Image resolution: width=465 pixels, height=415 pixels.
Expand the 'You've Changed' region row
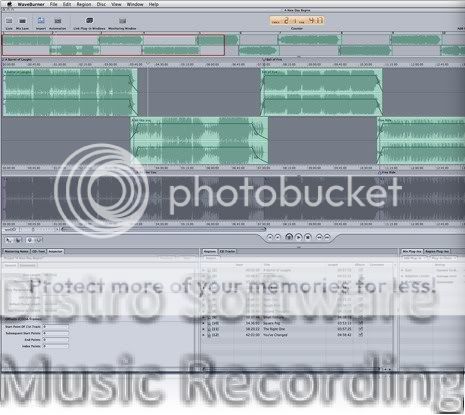204,335
